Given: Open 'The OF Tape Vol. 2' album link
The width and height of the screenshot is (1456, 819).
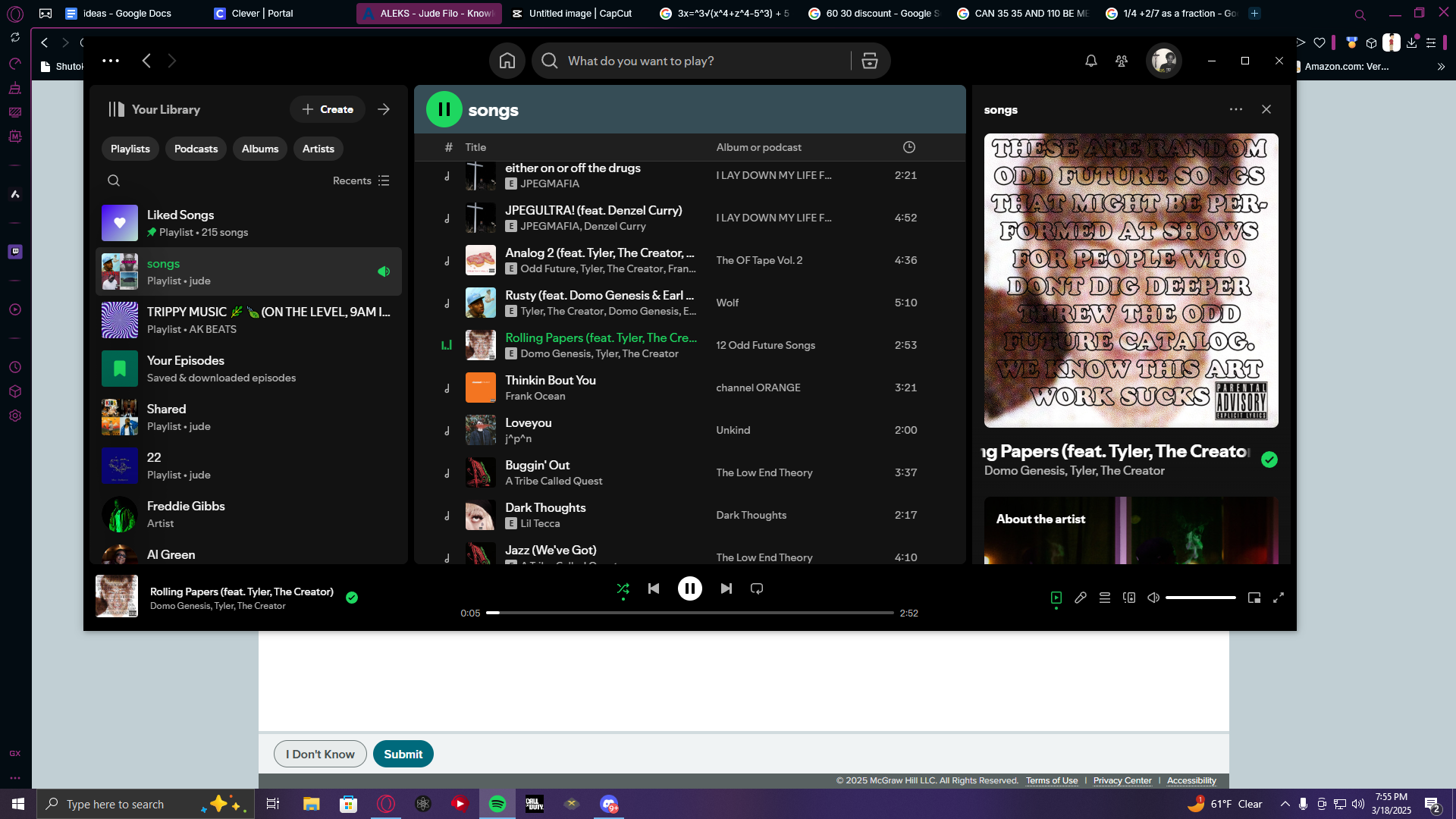Looking at the screenshot, I should (759, 260).
